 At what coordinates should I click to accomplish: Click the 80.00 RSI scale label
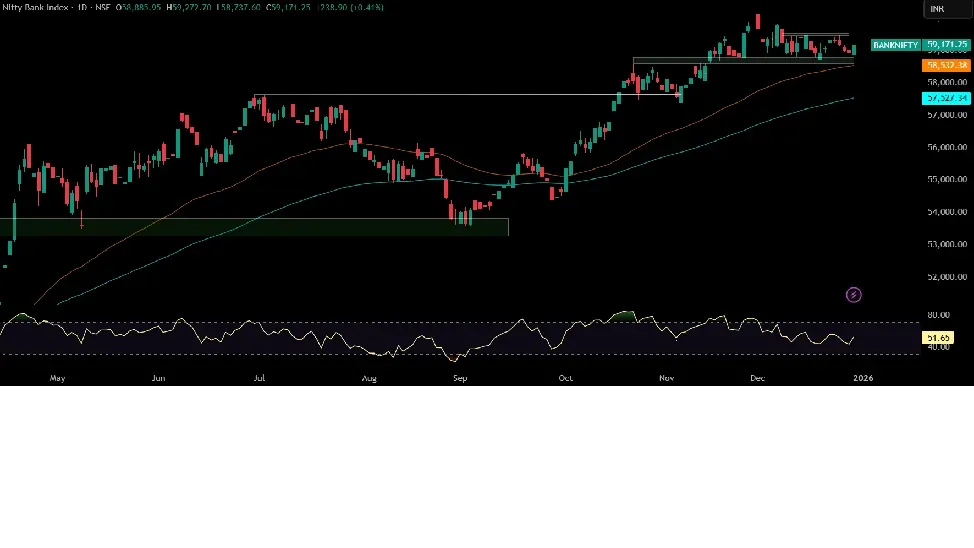pos(939,315)
